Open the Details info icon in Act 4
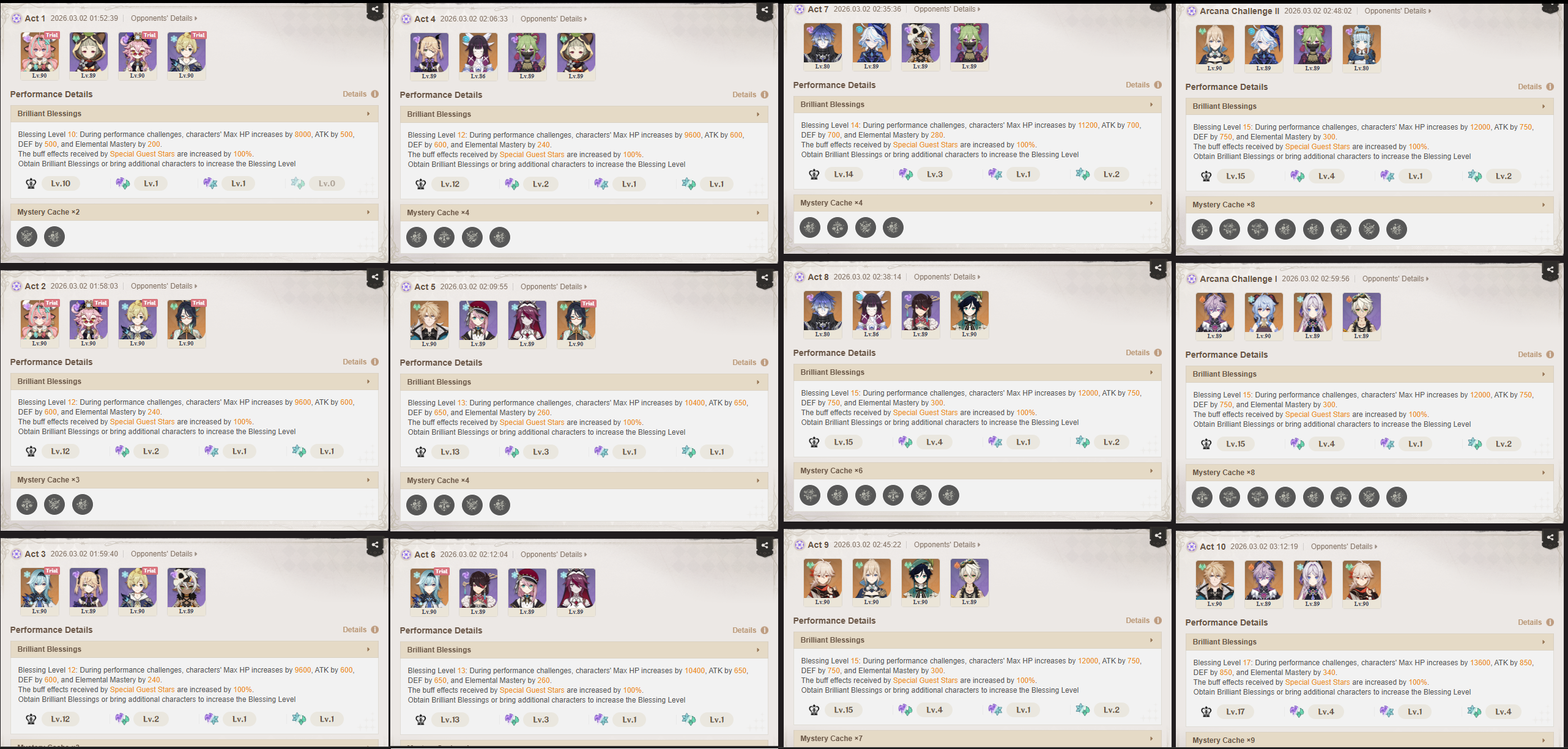1568x749 pixels. coord(765,95)
